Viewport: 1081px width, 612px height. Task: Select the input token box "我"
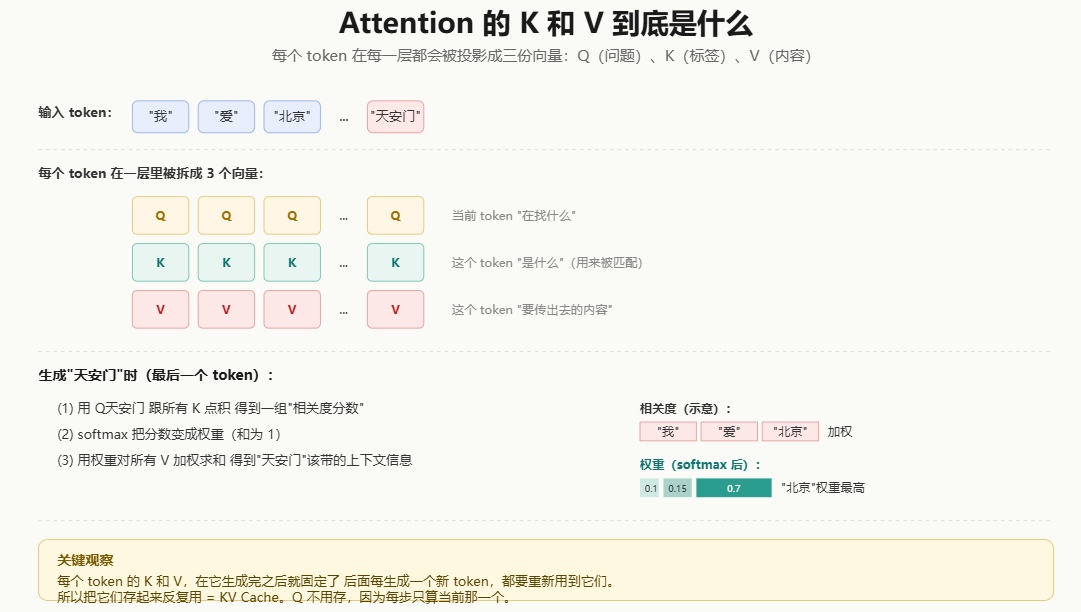161,116
